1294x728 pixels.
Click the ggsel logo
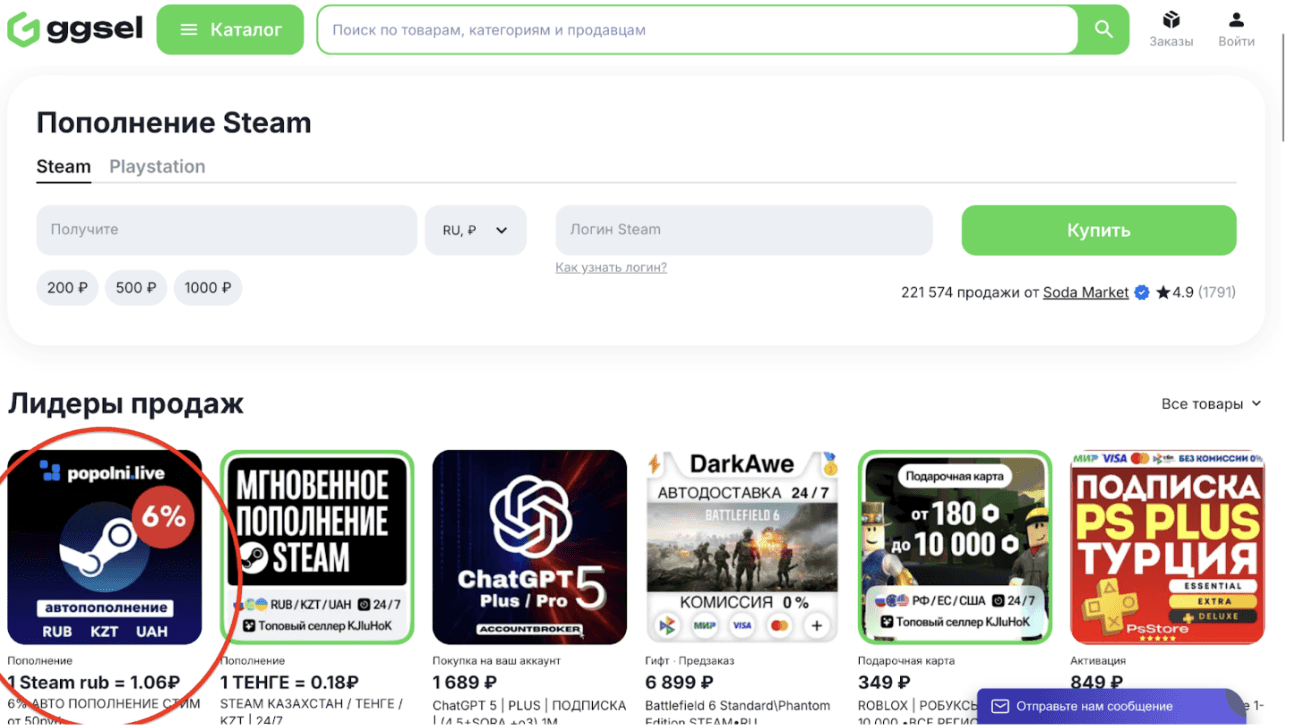[x=75, y=29]
